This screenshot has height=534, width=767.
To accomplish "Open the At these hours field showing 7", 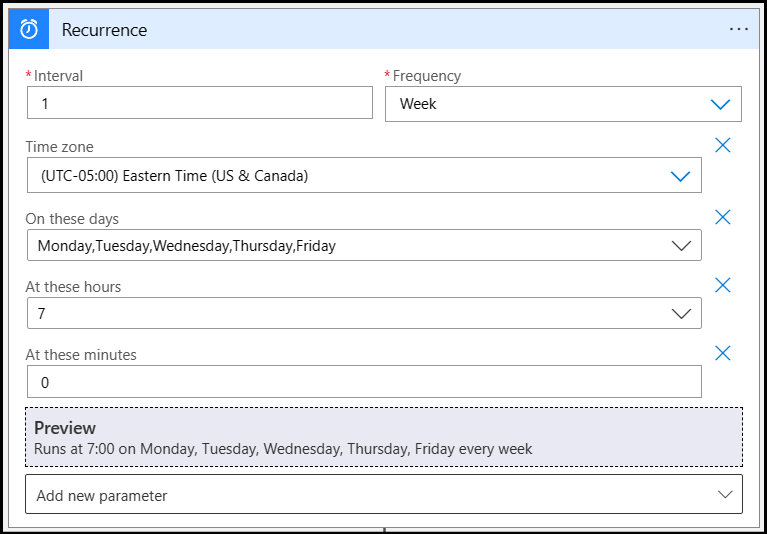I will (x=364, y=313).
